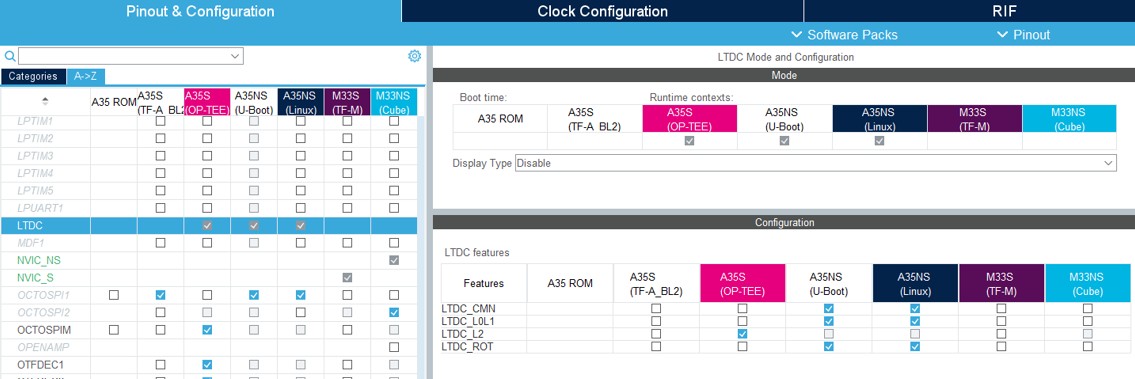Check LTDC_L2 for A35S (TF-A_BL2)

[656, 334]
